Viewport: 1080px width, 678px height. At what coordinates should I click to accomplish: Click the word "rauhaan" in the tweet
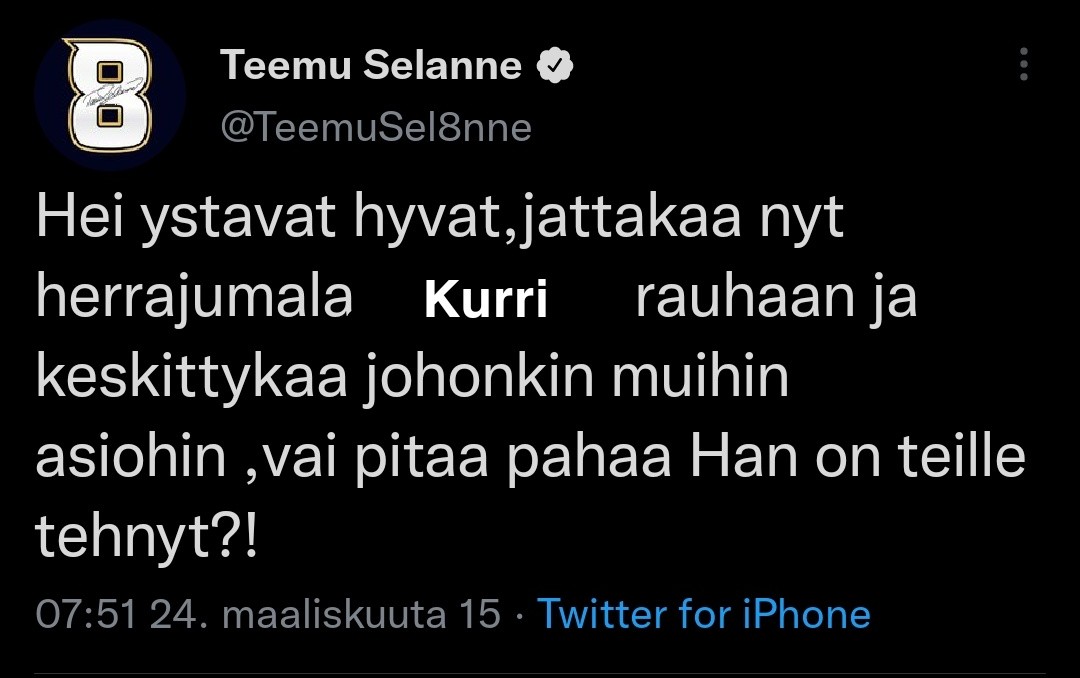[737, 298]
